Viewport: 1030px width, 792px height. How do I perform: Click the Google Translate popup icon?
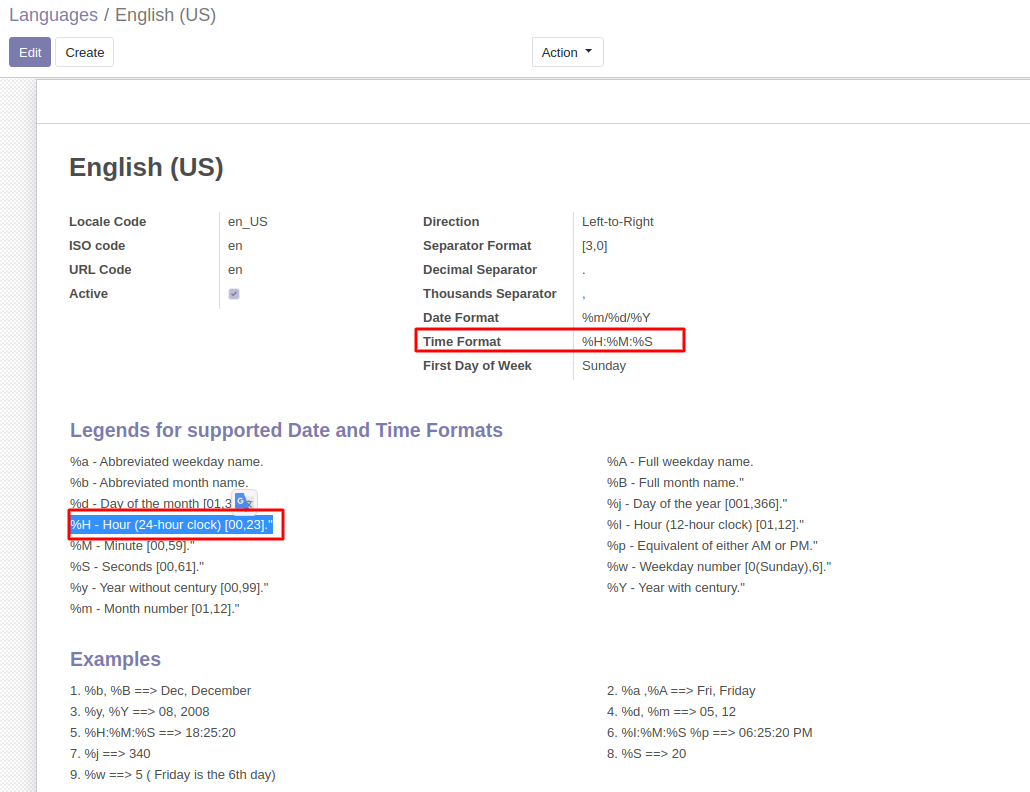[244, 502]
